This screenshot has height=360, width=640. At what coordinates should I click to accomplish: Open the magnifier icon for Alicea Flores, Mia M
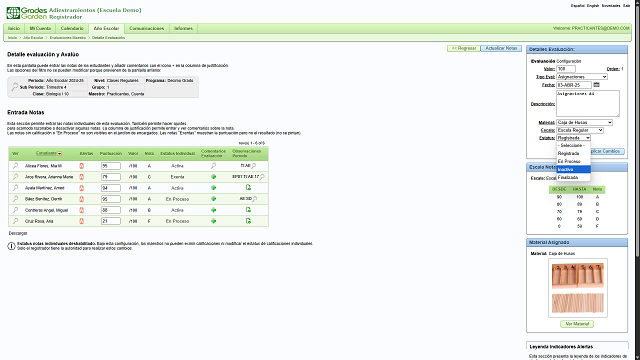(16, 166)
